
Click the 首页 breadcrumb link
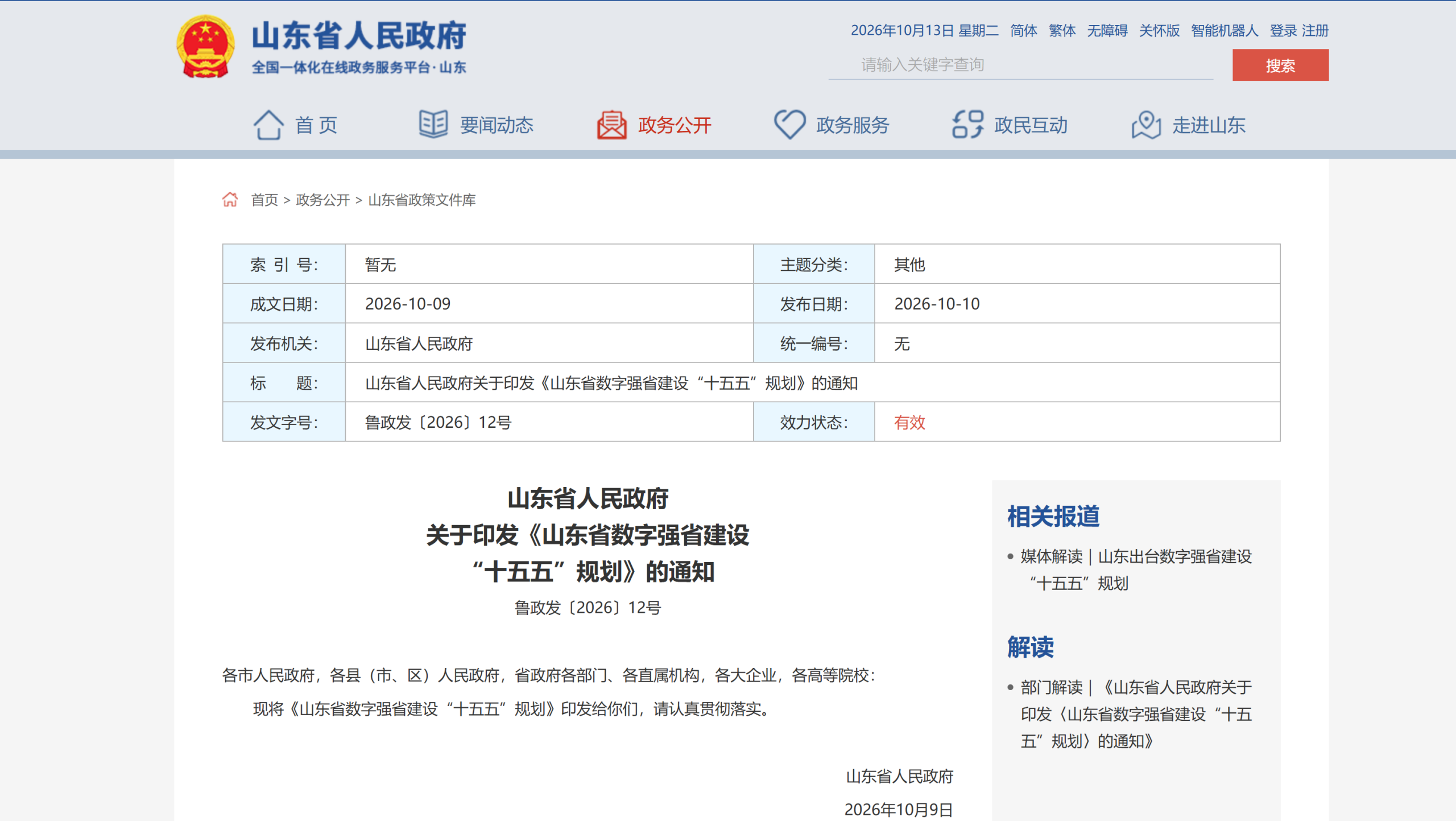pos(264,200)
